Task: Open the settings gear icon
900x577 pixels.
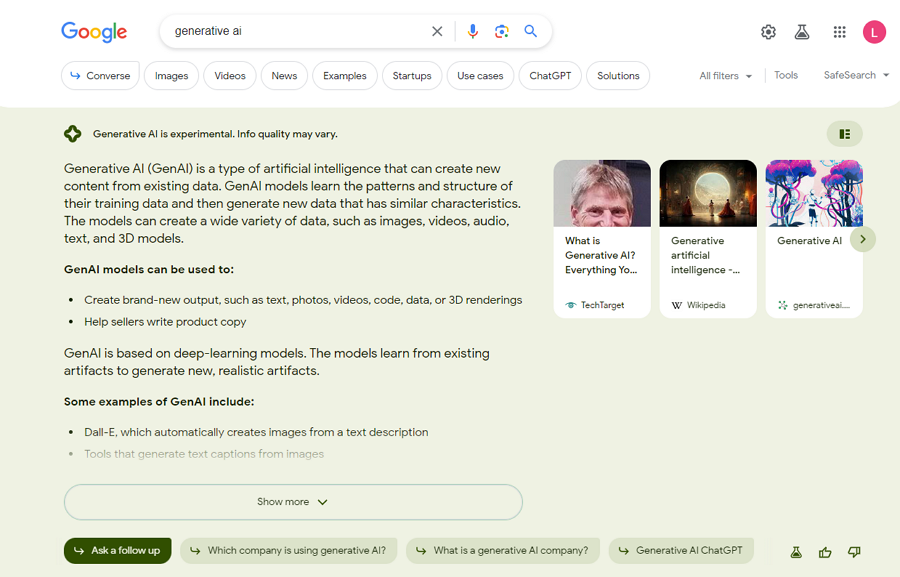Action: click(768, 32)
